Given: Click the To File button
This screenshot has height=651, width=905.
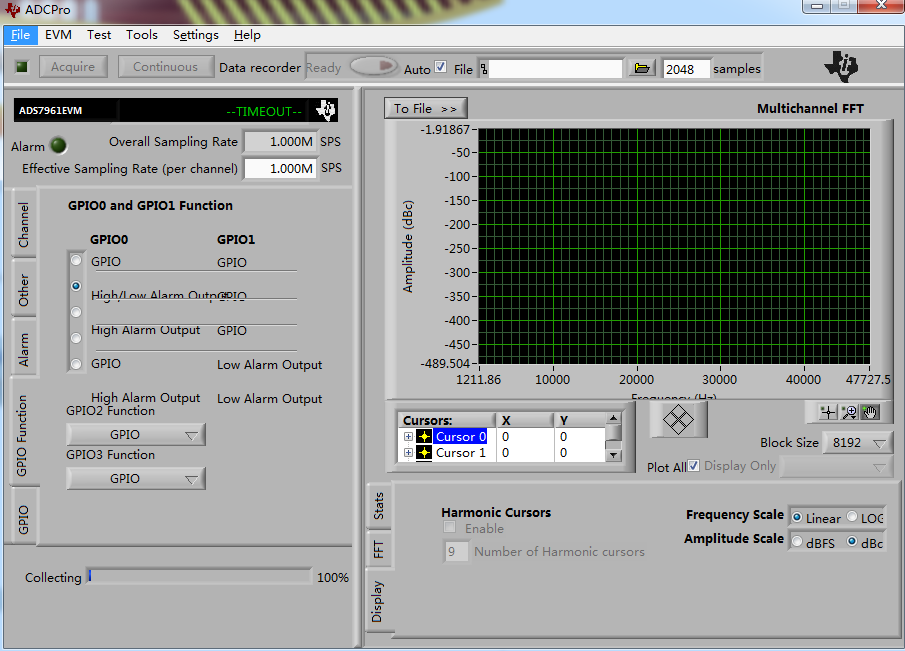Looking at the screenshot, I should [x=425, y=108].
